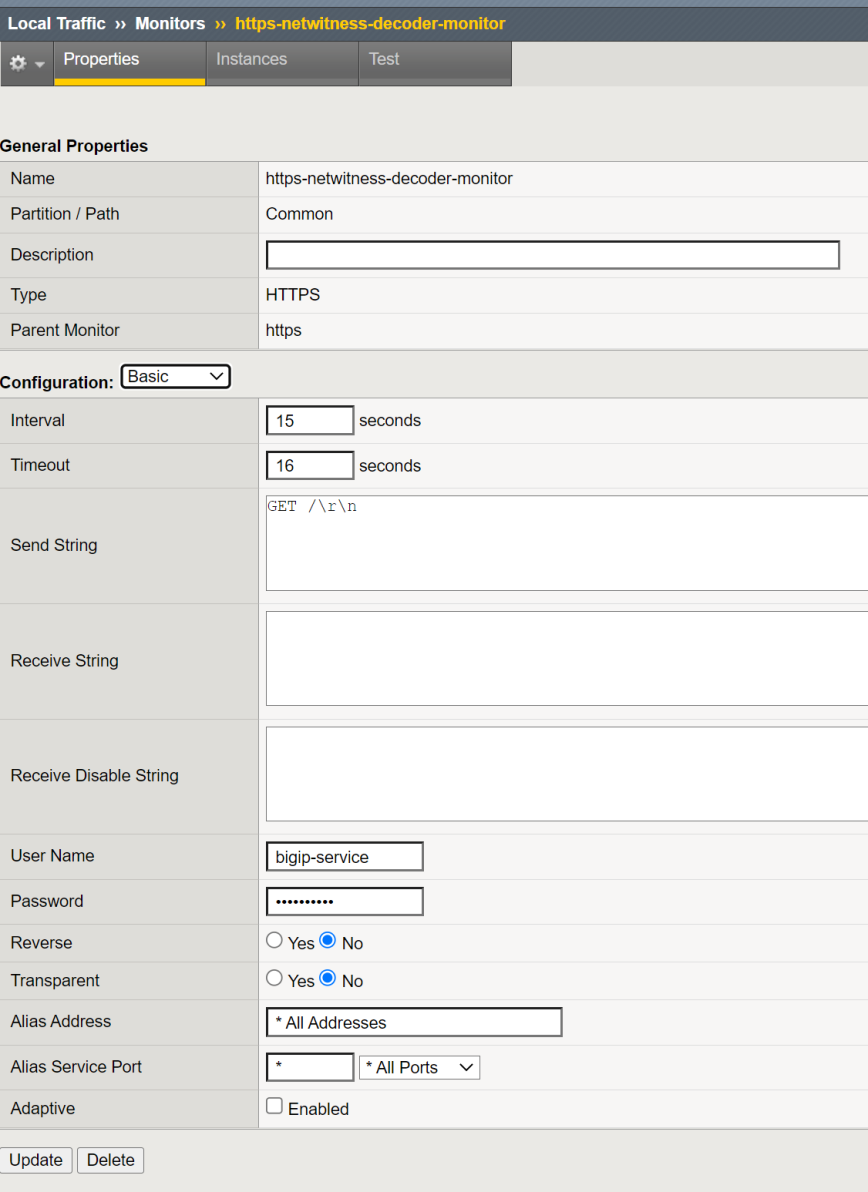Click inside the Receive String textarea
Screen dimensions: 868x1192
[x=566, y=659]
